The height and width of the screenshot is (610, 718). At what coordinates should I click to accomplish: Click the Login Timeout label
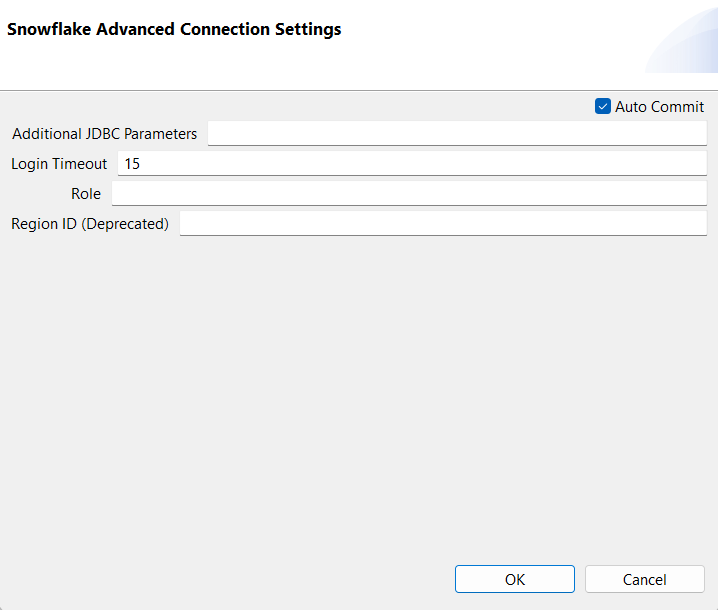[x=59, y=164]
